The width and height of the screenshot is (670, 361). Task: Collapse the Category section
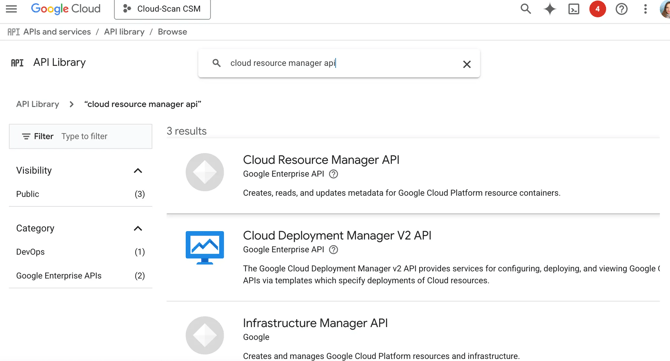[x=138, y=228]
